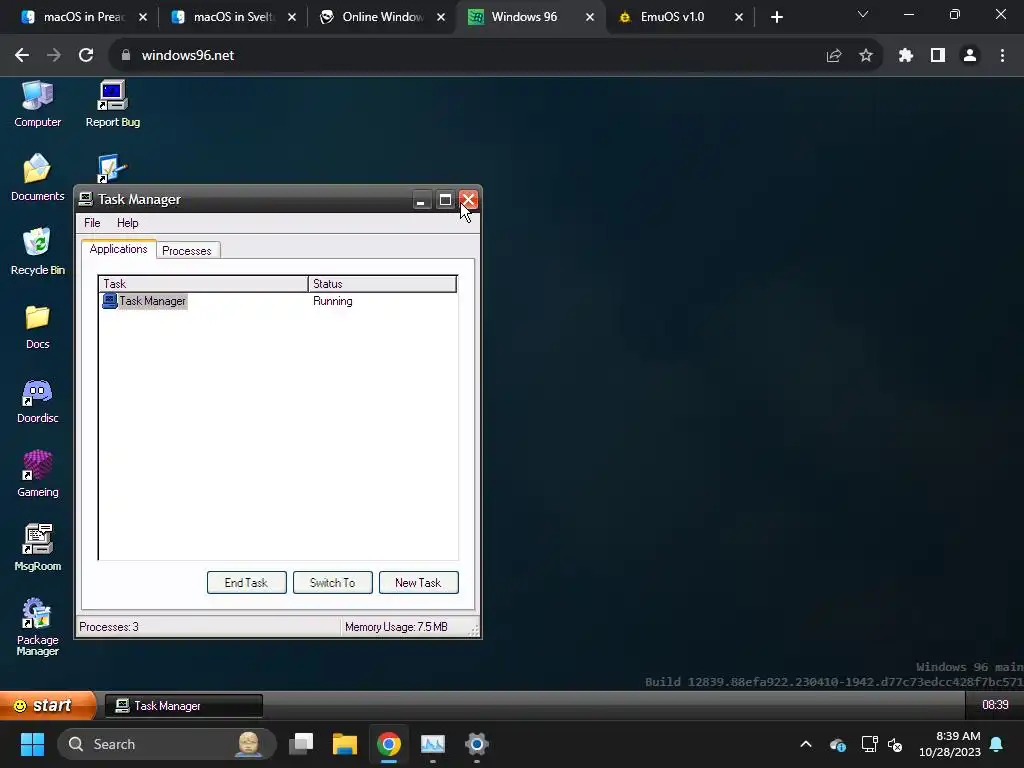Go back with the browser back arrow
Viewport: 1024px width, 768px height.
pyautogui.click(x=22, y=56)
